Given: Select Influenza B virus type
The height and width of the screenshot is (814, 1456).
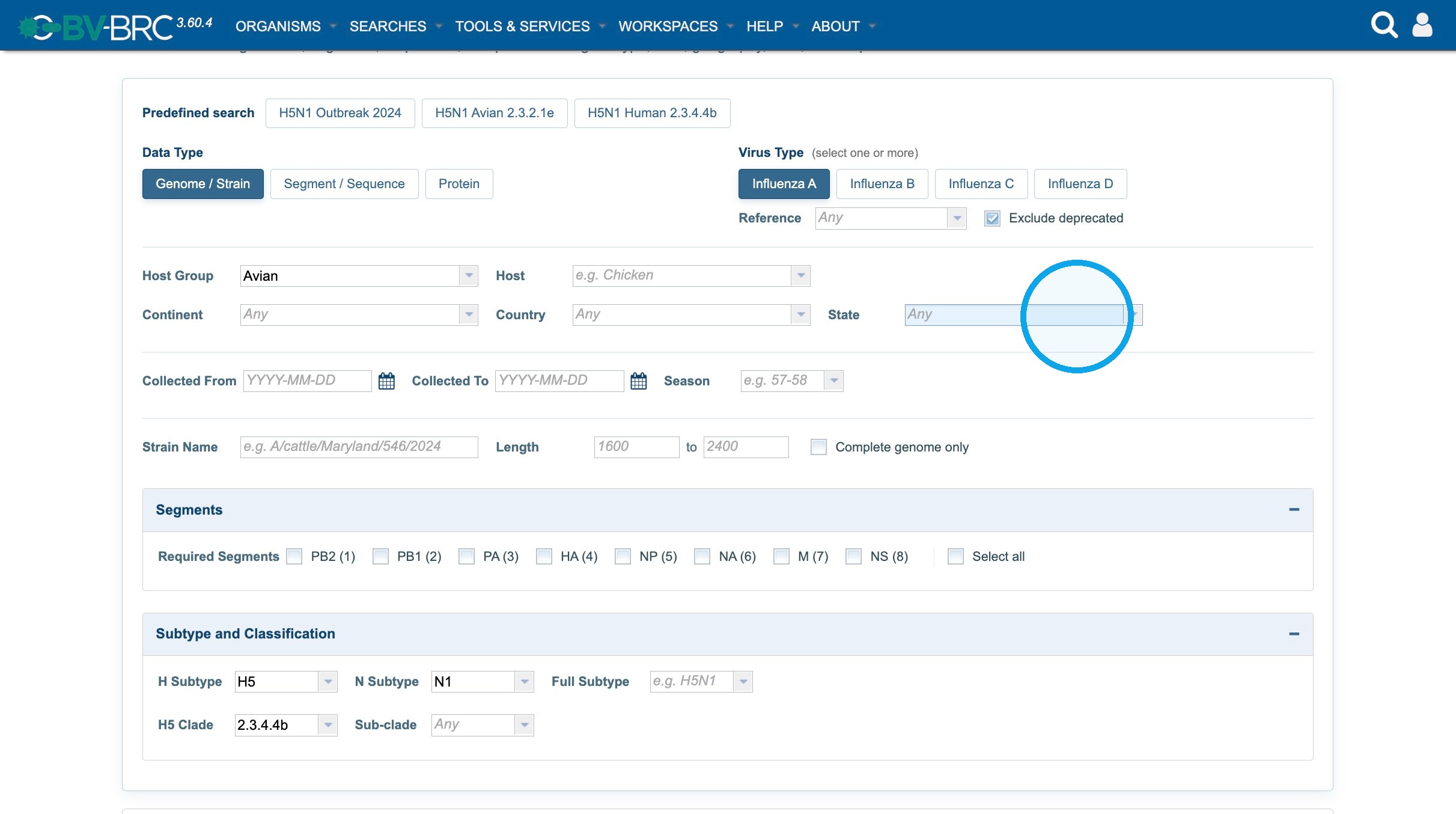Looking at the screenshot, I should pos(882,184).
